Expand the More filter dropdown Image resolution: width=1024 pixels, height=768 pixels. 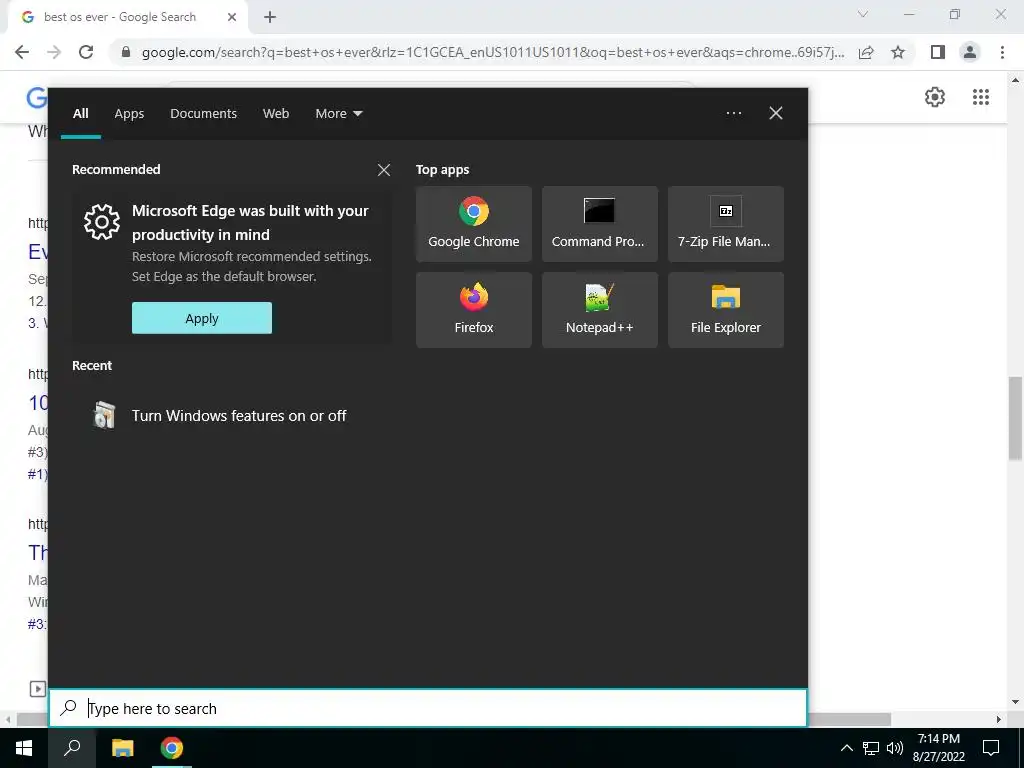coord(338,114)
